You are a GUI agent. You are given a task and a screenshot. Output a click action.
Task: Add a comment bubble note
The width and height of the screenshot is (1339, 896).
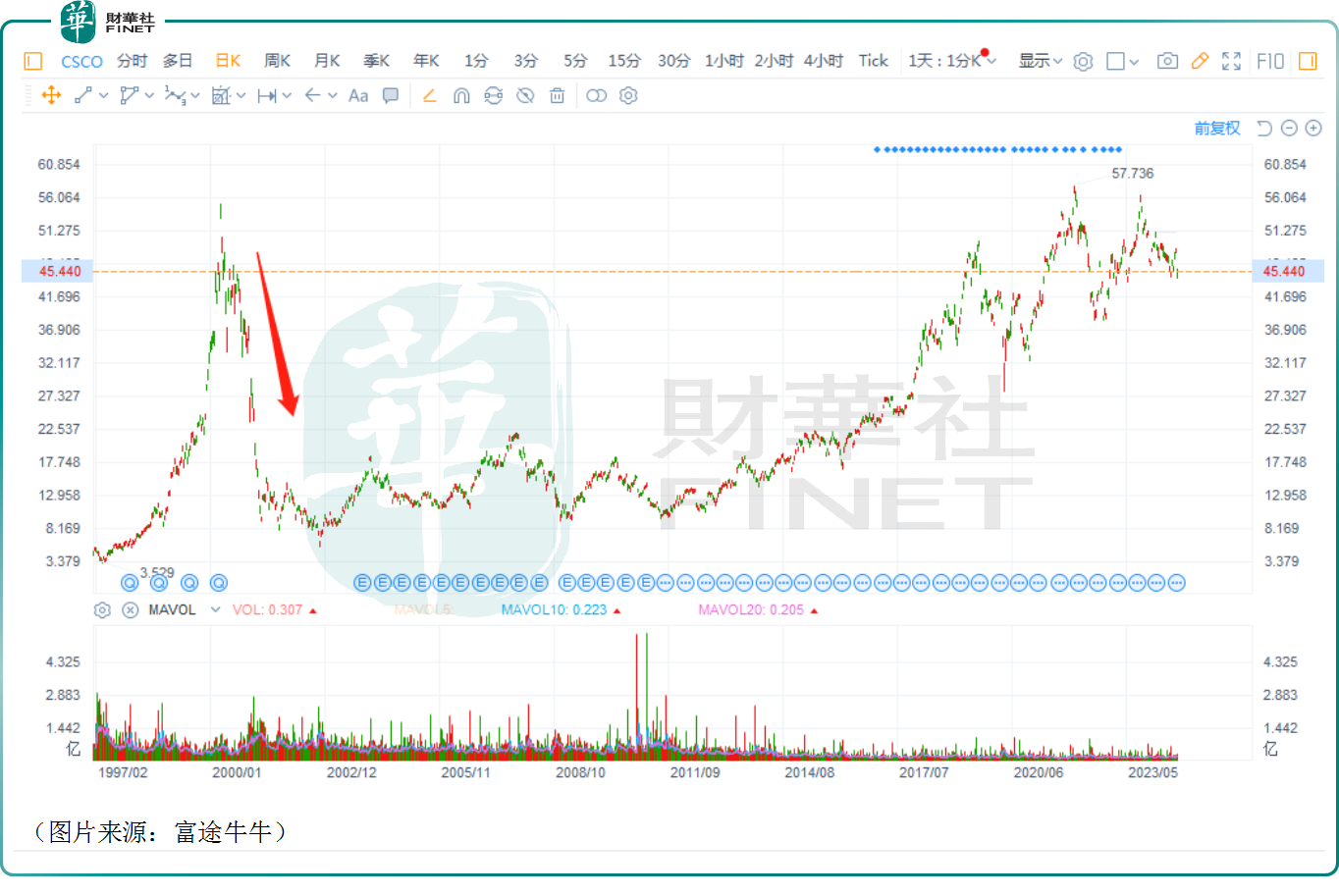coord(391,95)
